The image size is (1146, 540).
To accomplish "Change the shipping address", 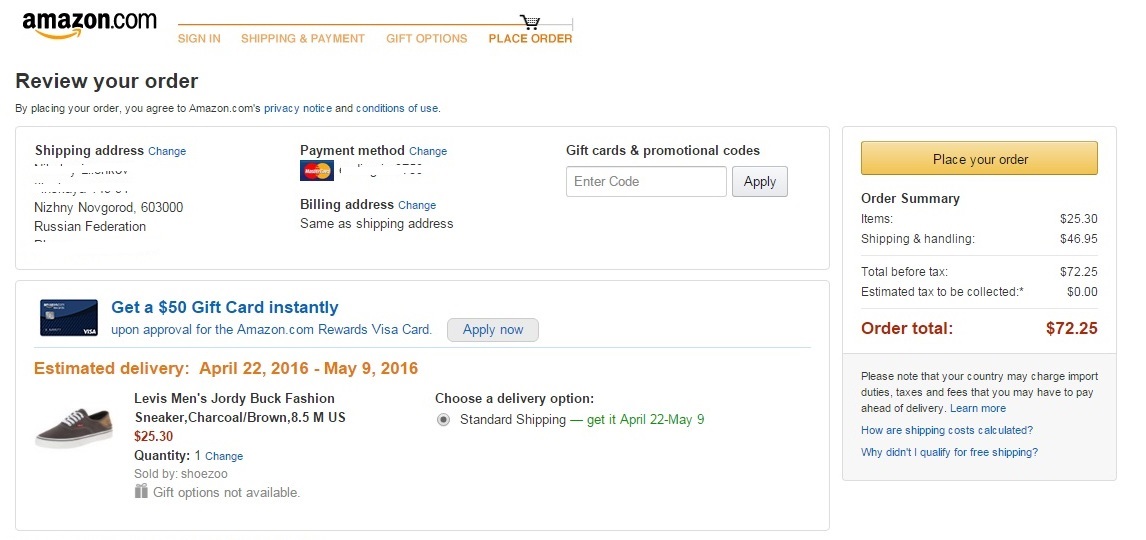I will (167, 152).
